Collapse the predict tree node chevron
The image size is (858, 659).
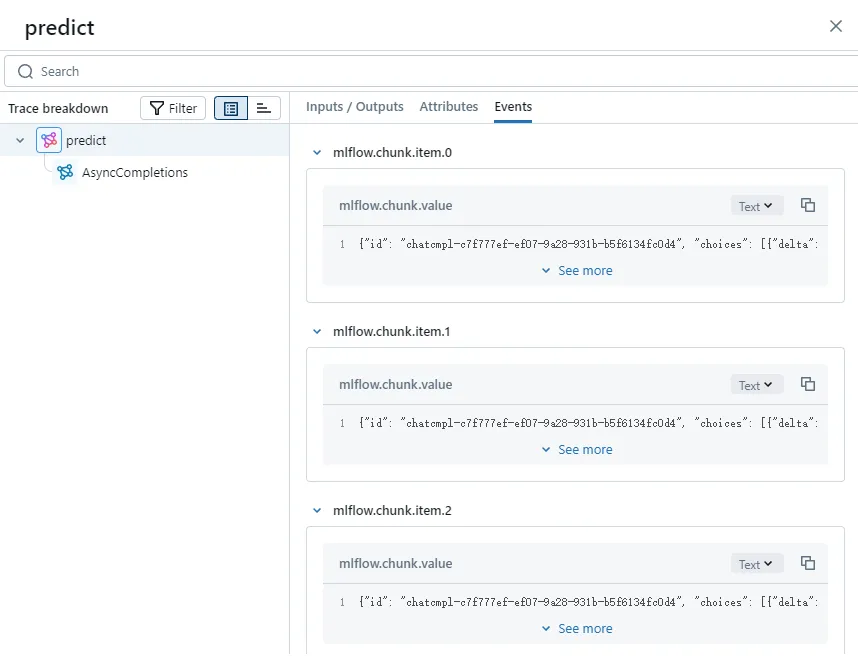pyautogui.click(x=20, y=141)
